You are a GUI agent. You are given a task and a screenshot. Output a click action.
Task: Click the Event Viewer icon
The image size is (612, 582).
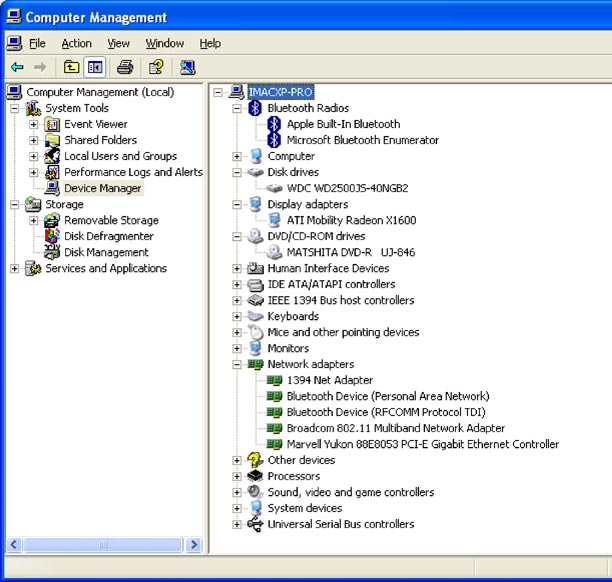pos(52,125)
